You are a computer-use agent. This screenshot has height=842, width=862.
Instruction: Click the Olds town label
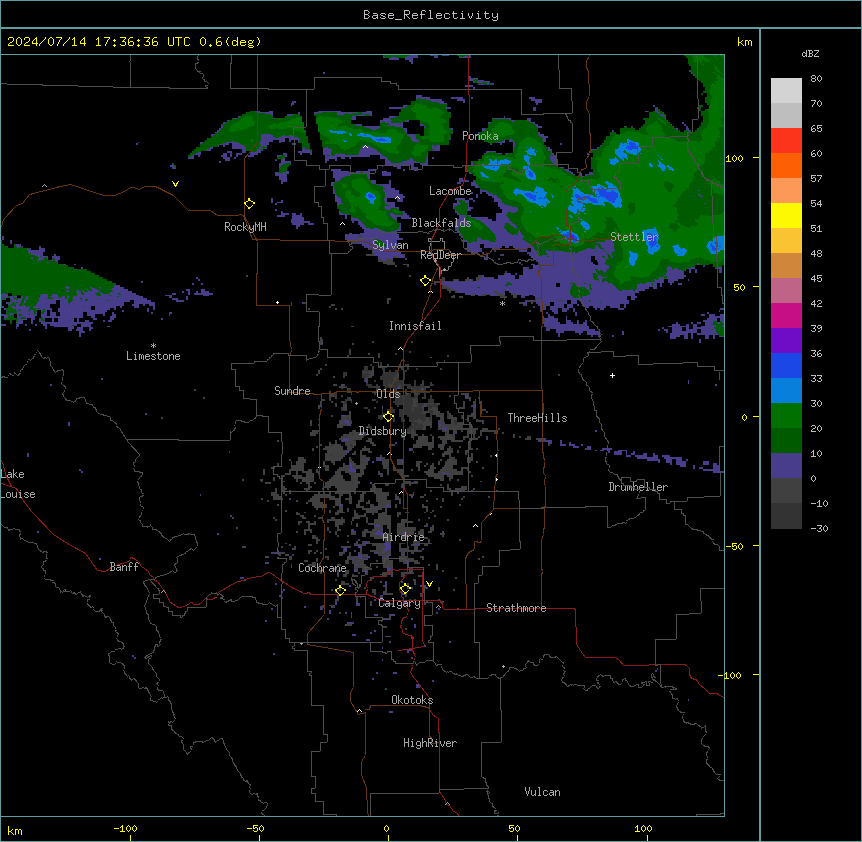click(388, 394)
